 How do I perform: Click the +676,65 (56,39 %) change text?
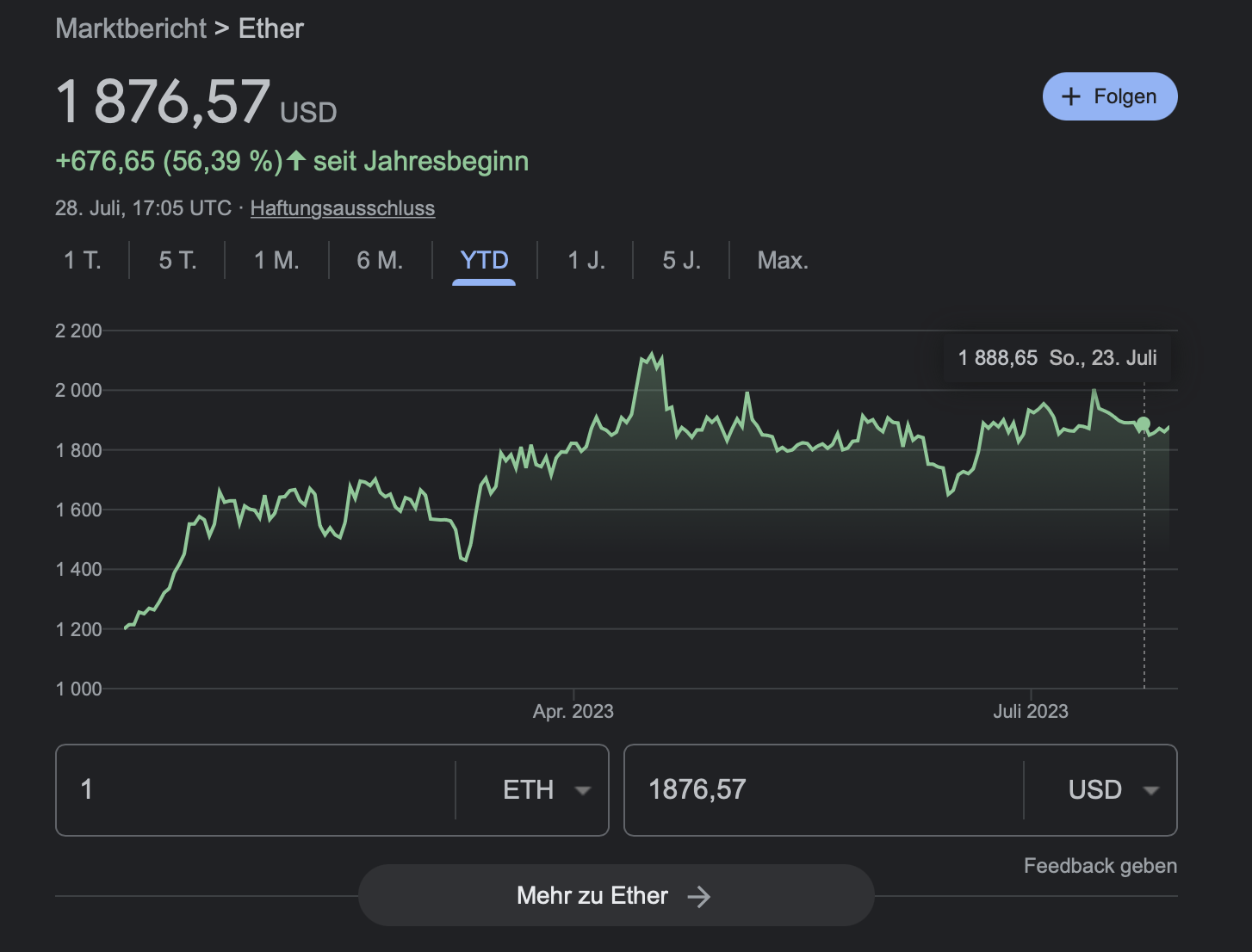tap(169, 162)
